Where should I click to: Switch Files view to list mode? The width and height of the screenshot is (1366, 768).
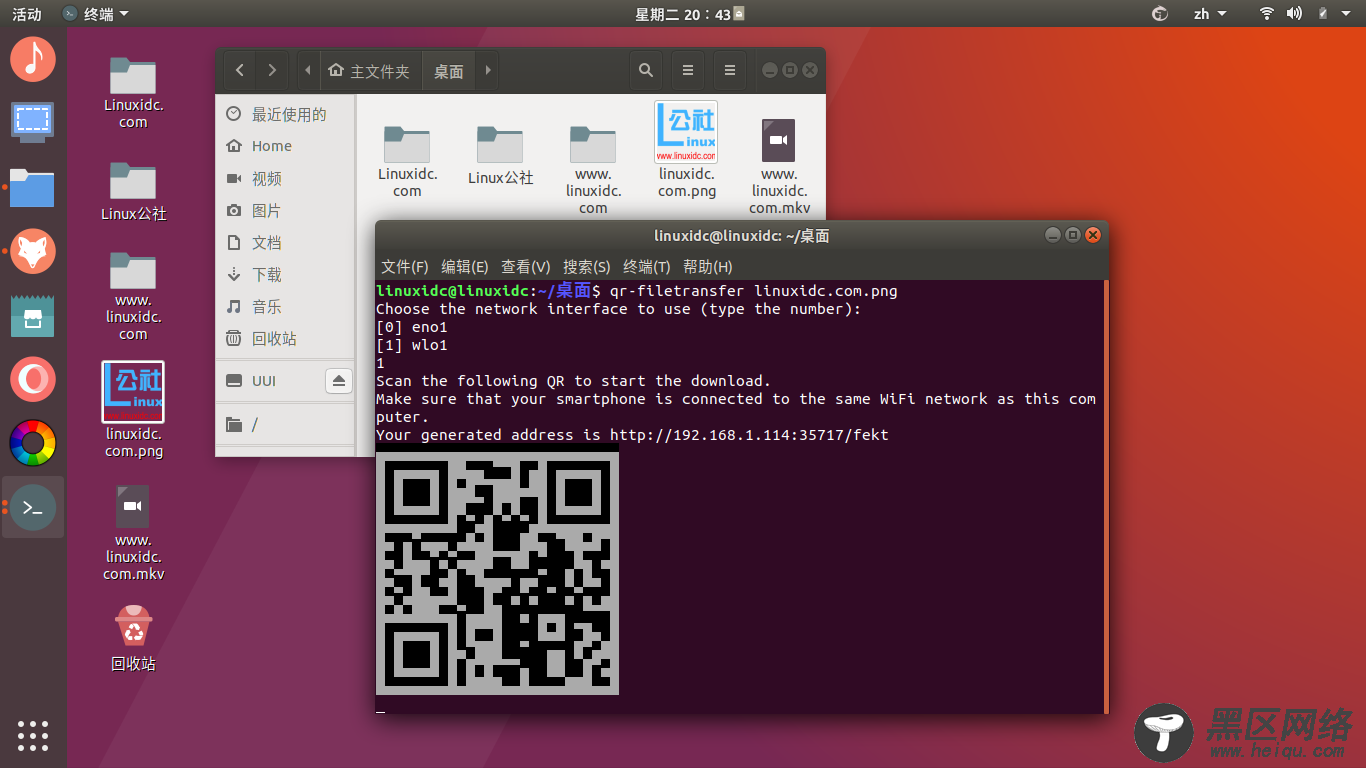(x=688, y=70)
